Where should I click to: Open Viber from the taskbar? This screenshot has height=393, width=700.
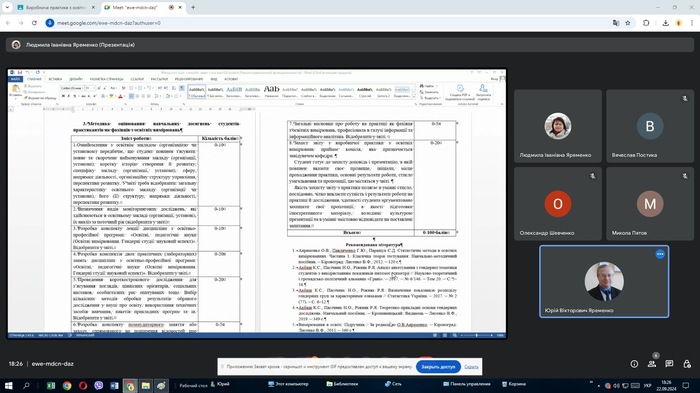[x=99, y=385]
